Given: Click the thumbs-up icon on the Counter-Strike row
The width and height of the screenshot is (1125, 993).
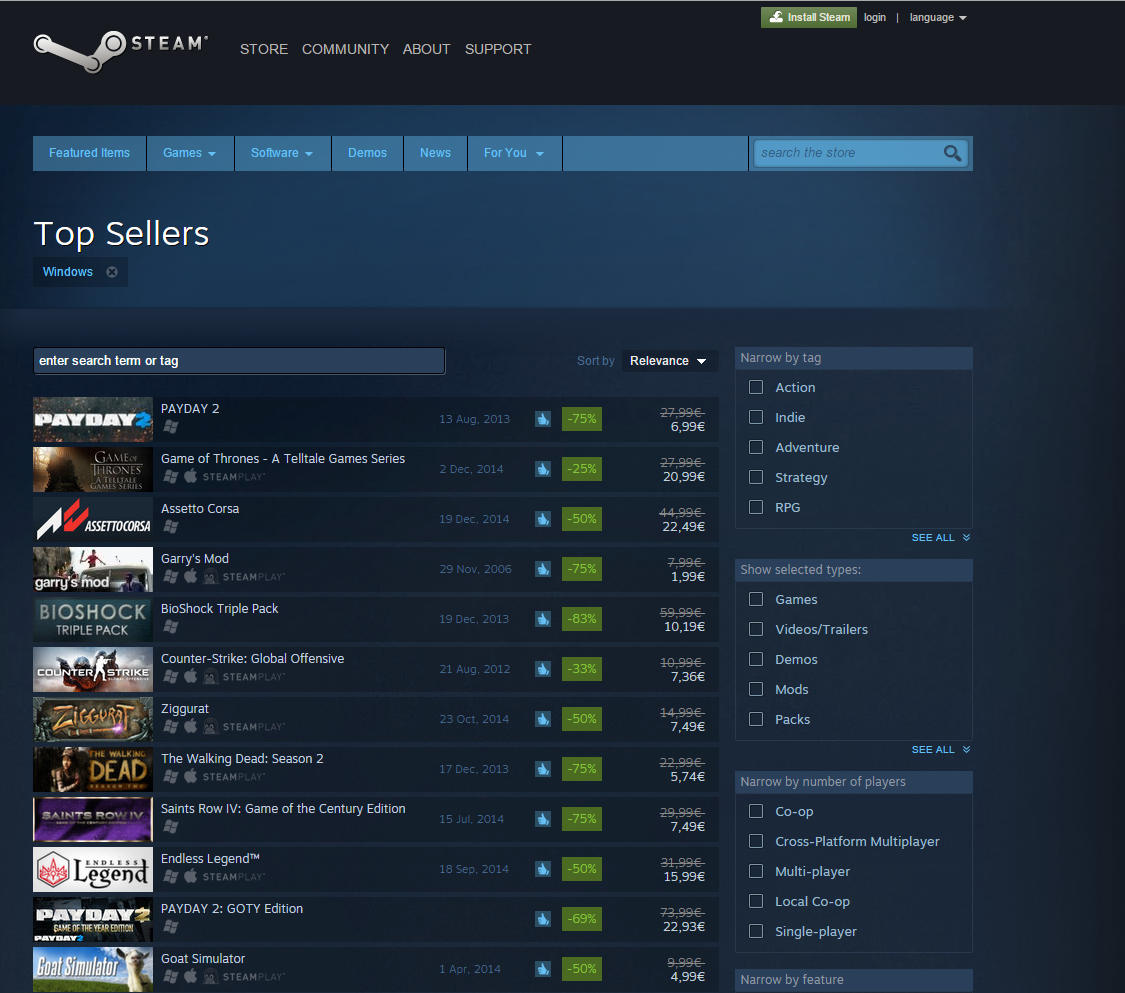Looking at the screenshot, I should [x=543, y=669].
